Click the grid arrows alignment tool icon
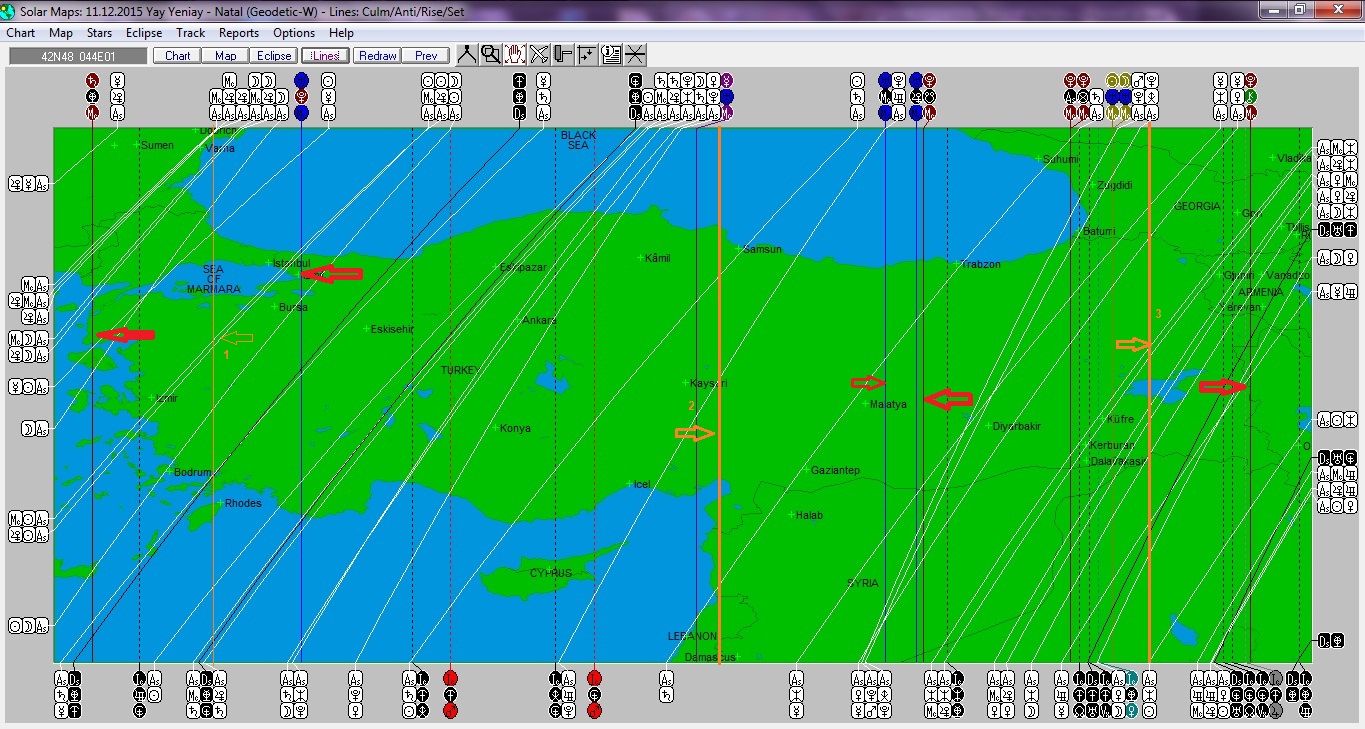Viewport: 1365px width, 729px height. pyautogui.click(x=587, y=55)
